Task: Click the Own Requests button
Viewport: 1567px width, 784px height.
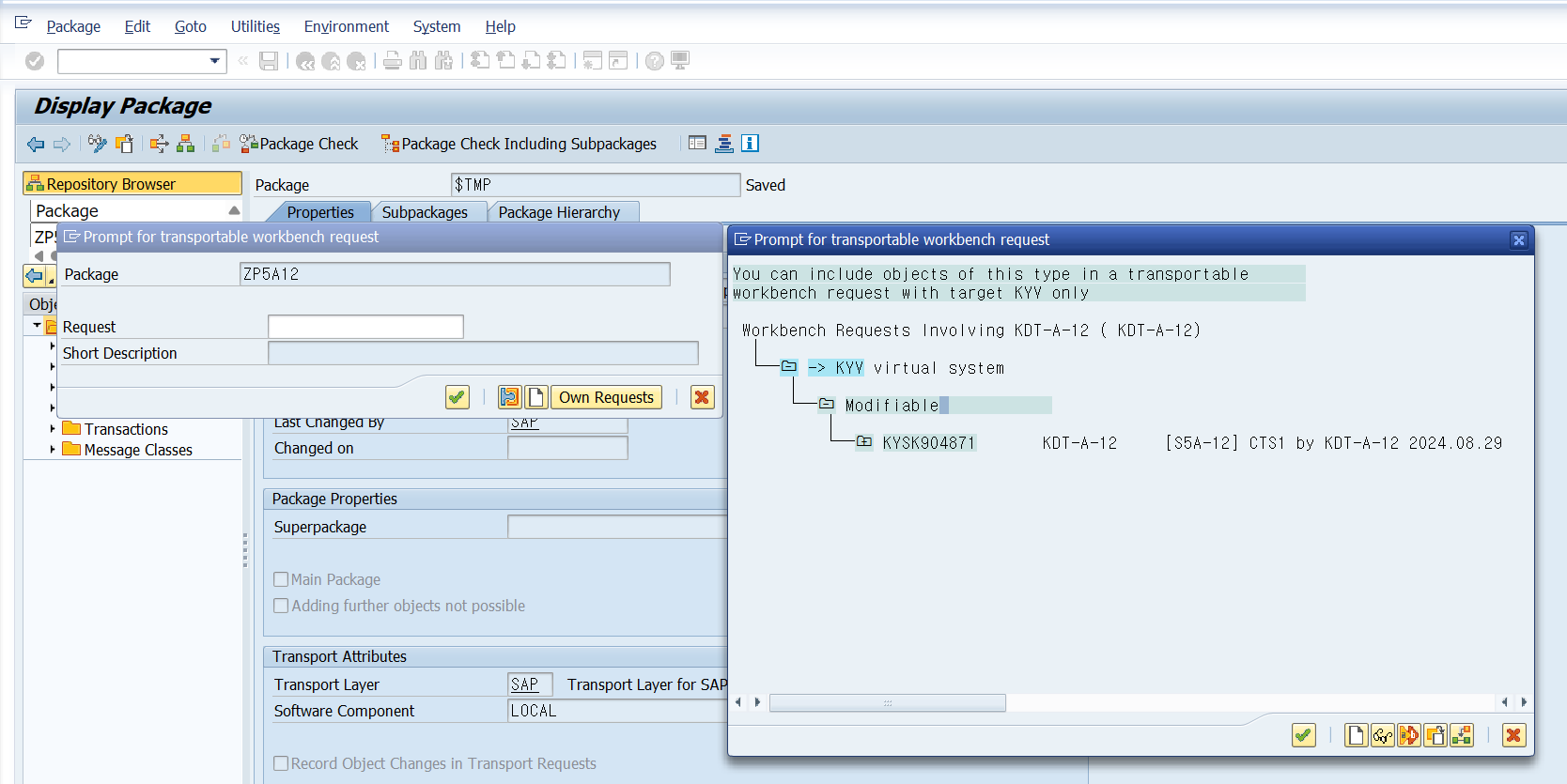Action: [606, 397]
